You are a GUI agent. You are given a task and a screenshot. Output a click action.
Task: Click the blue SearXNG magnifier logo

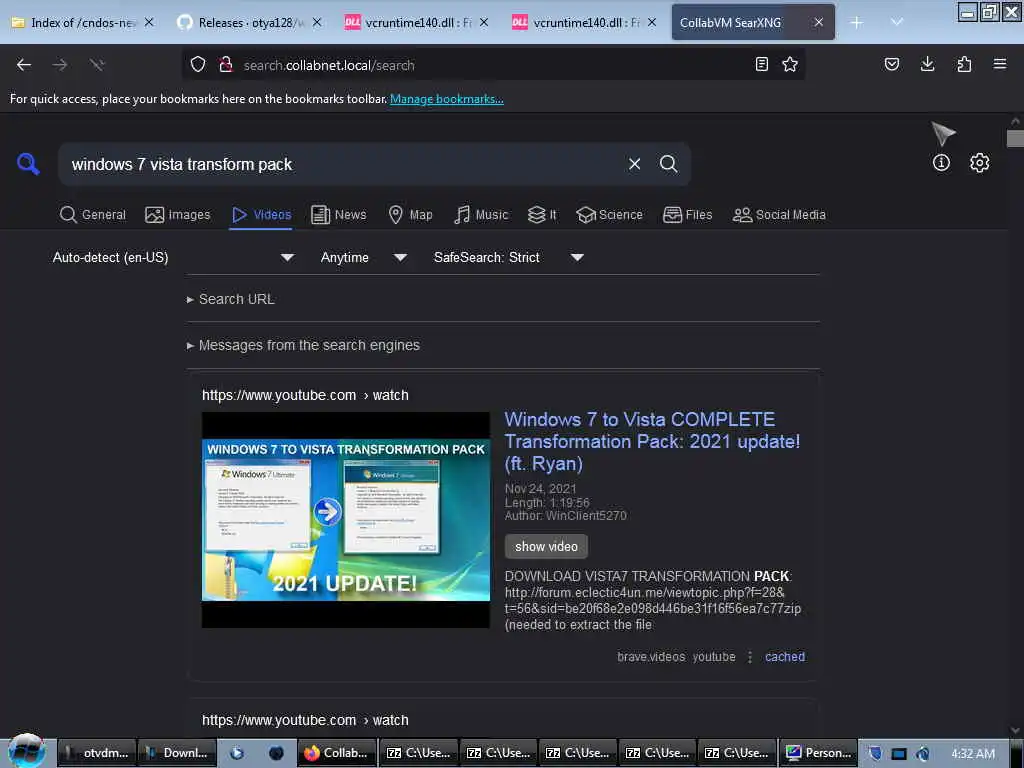(x=28, y=163)
